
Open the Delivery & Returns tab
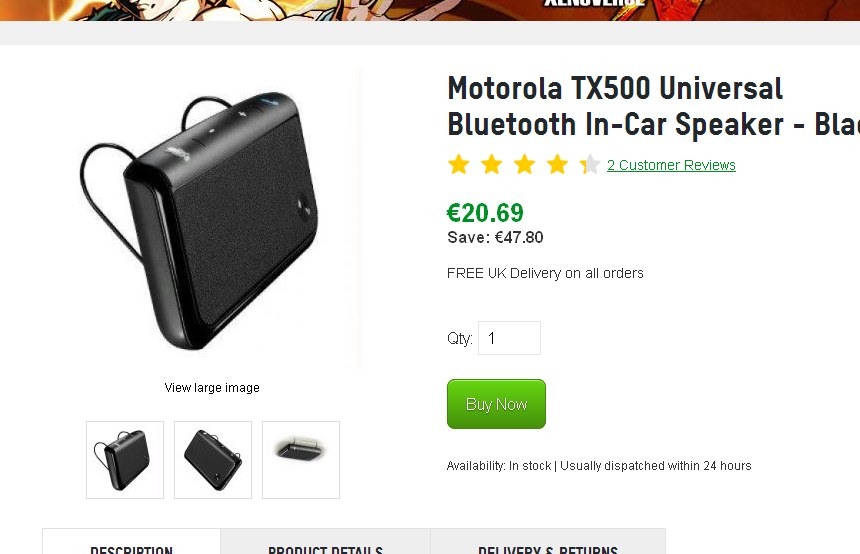[547, 547]
